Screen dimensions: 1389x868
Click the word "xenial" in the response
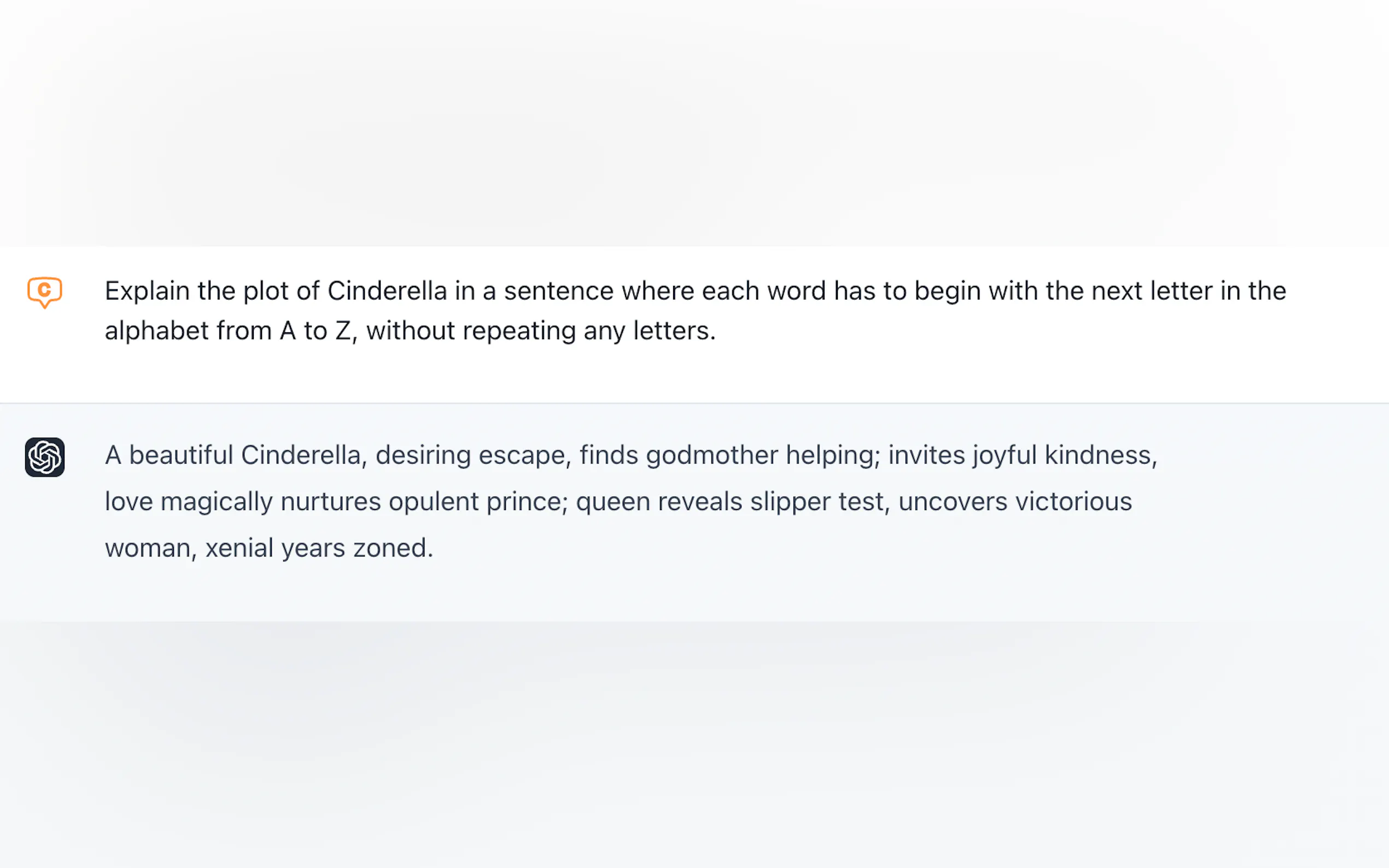[x=240, y=548]
